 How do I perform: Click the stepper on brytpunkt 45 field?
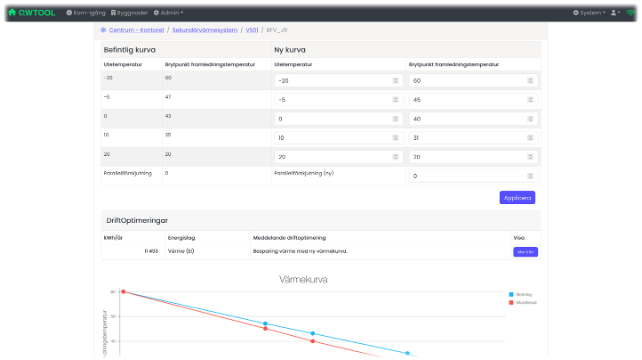530,100
